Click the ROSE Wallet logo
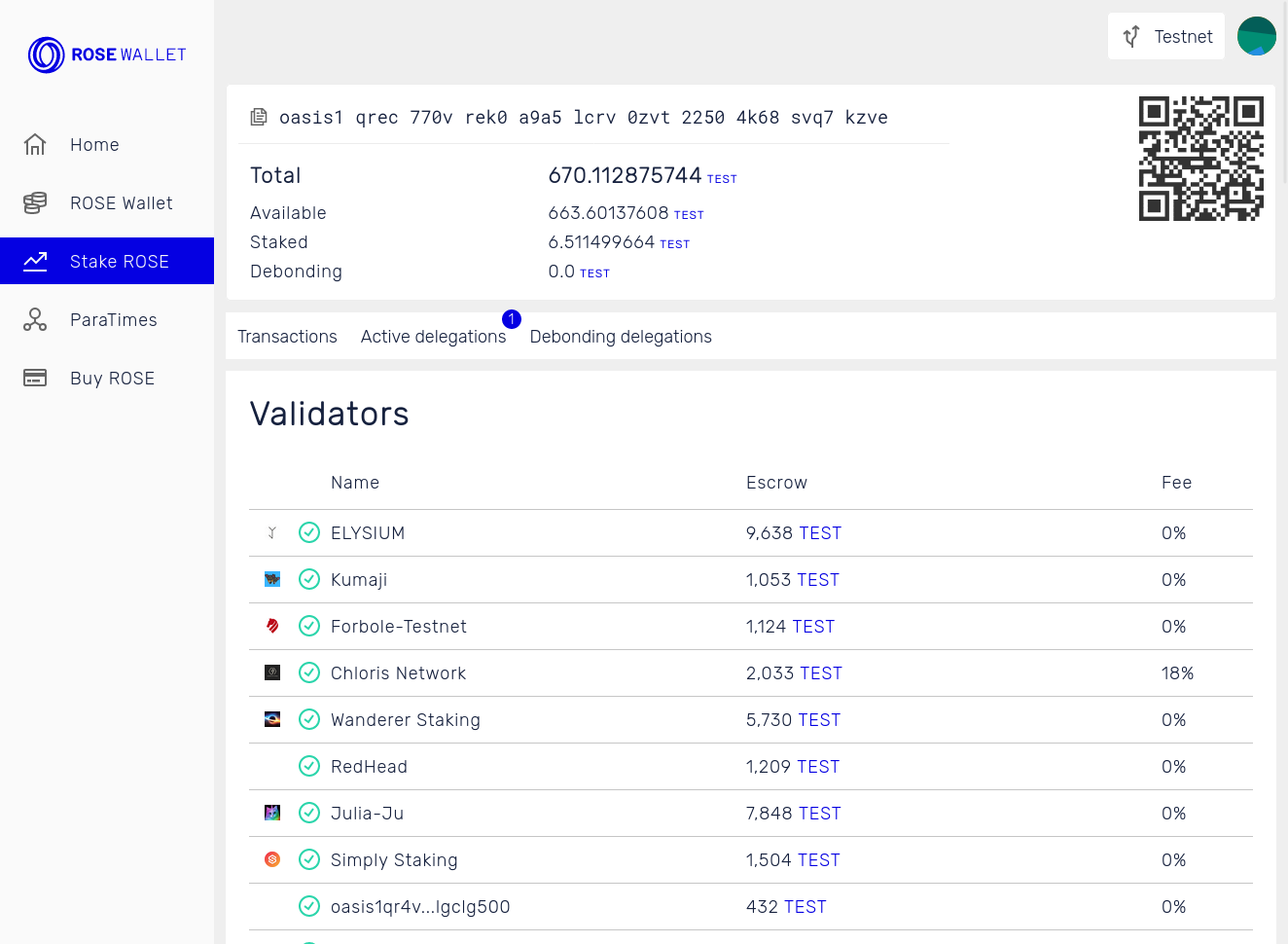This screenshot has height=944, width=1288. tap(107, 55)
